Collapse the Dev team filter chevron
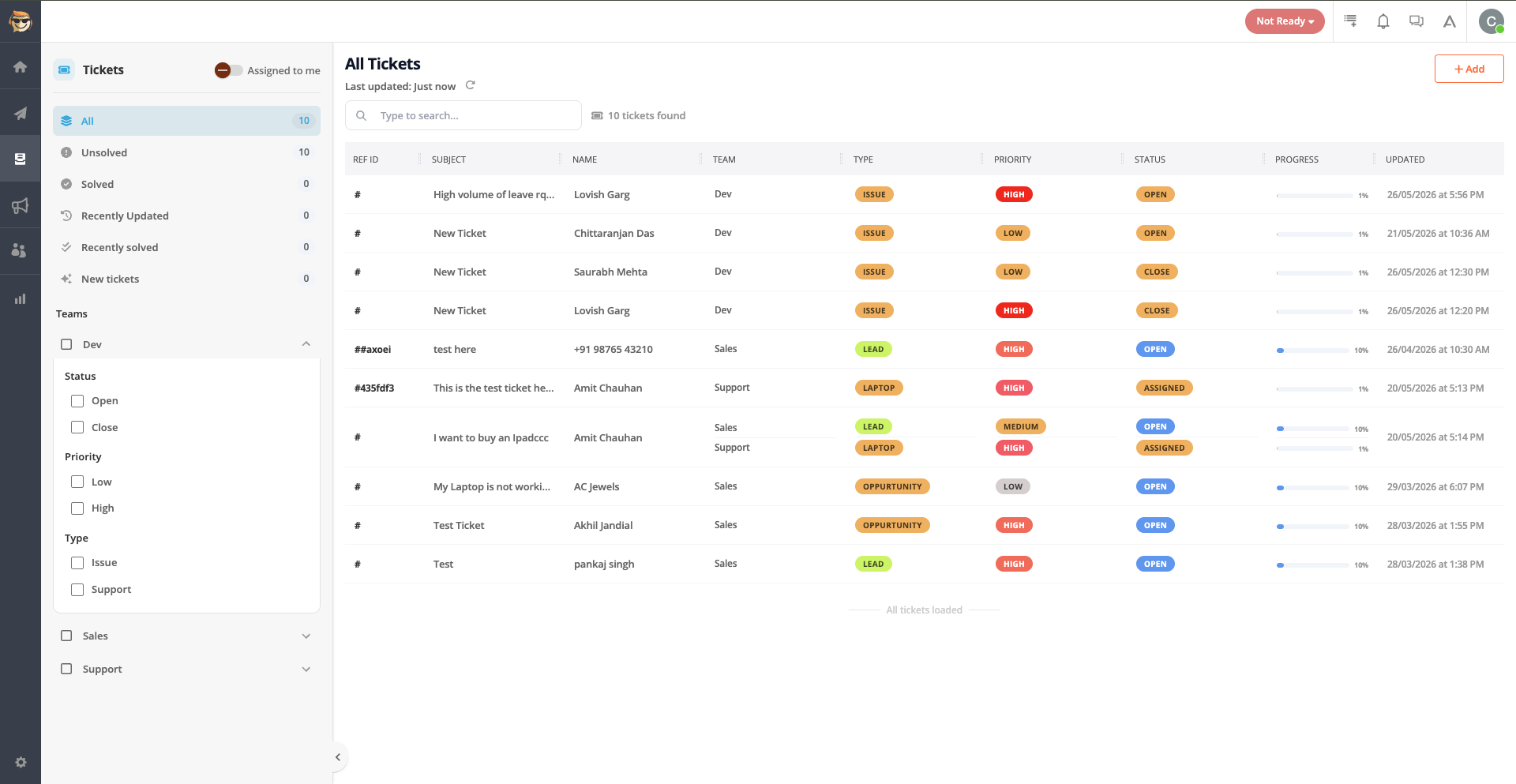The height and width of the screenshot is (784, 1516). [306, 343]
